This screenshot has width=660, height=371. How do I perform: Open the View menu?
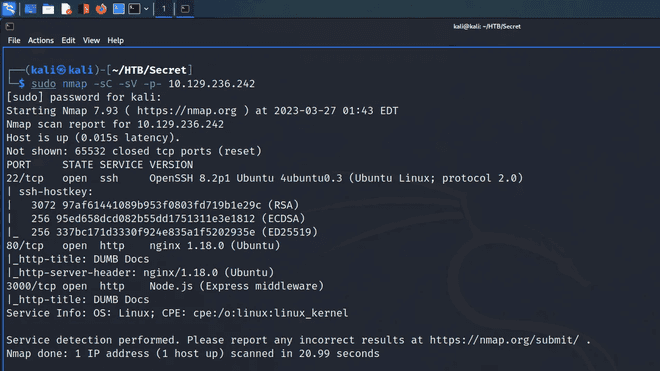point(91,40)
